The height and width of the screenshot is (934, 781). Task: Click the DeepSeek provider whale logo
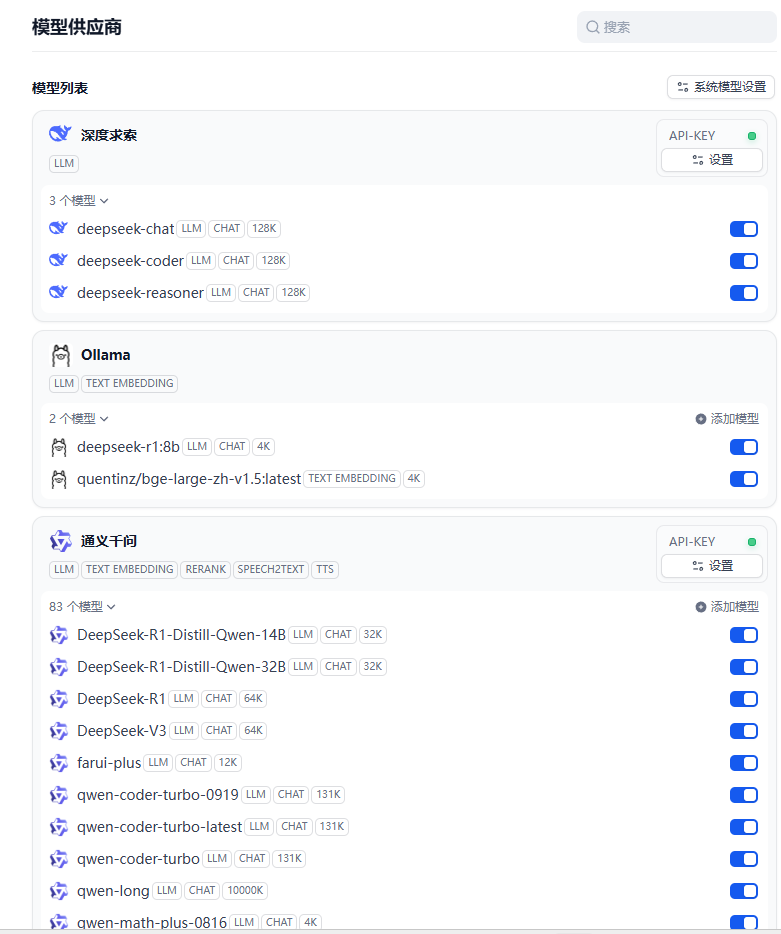click(60, 134)
